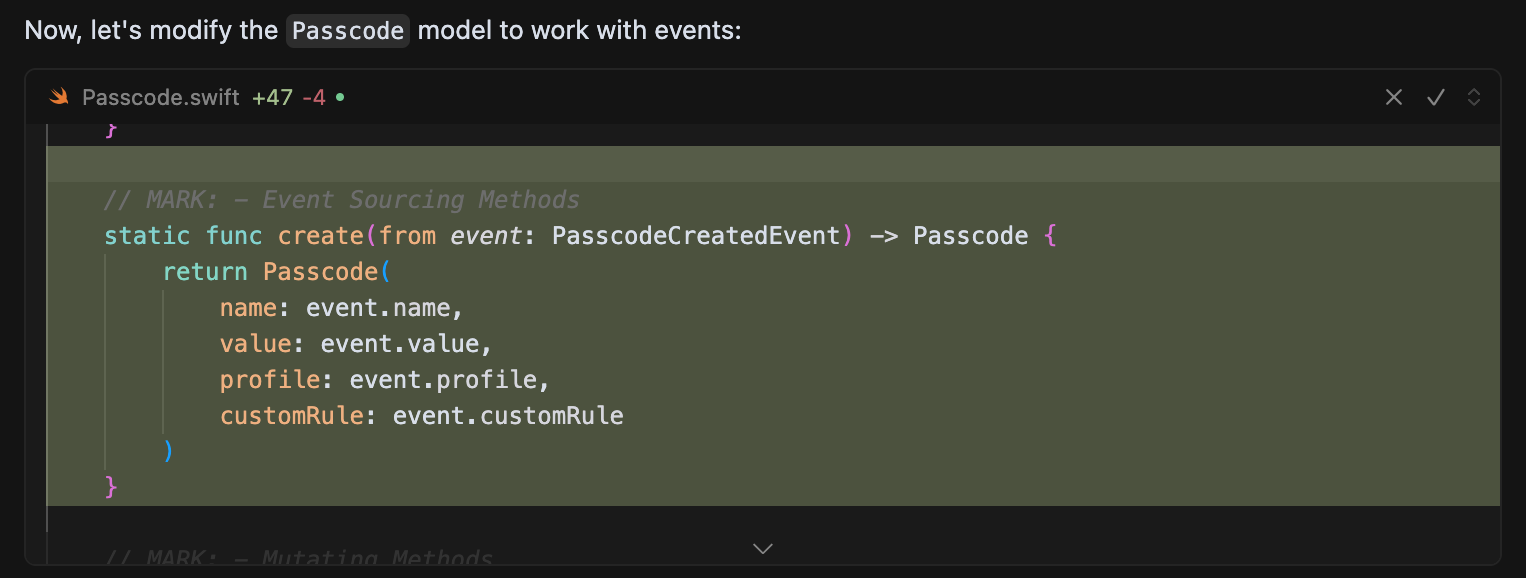Click the 'customRule: event.customRule' line

[x=422, y=416]
